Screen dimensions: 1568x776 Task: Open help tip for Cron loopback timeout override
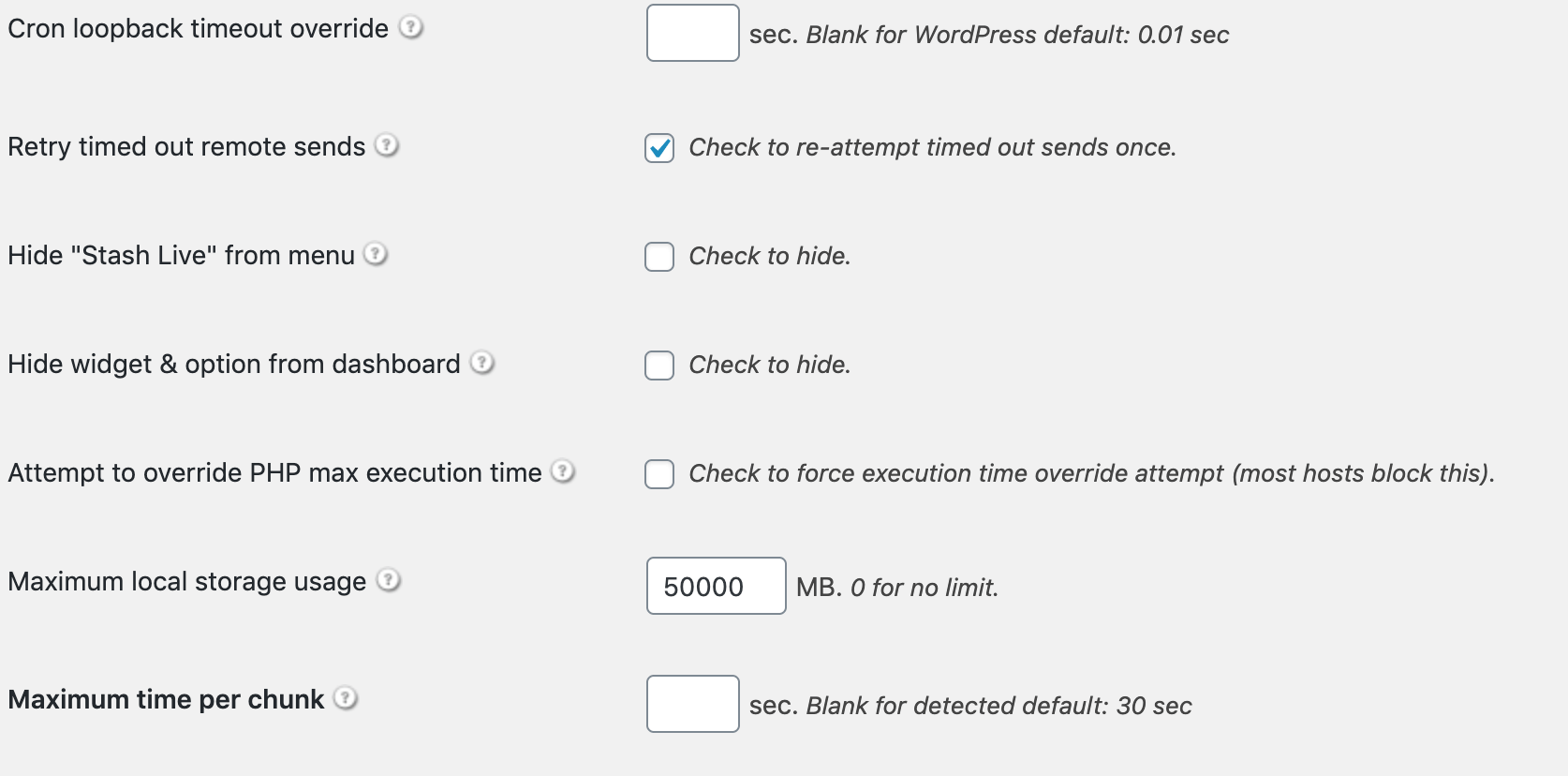(410, 27)
